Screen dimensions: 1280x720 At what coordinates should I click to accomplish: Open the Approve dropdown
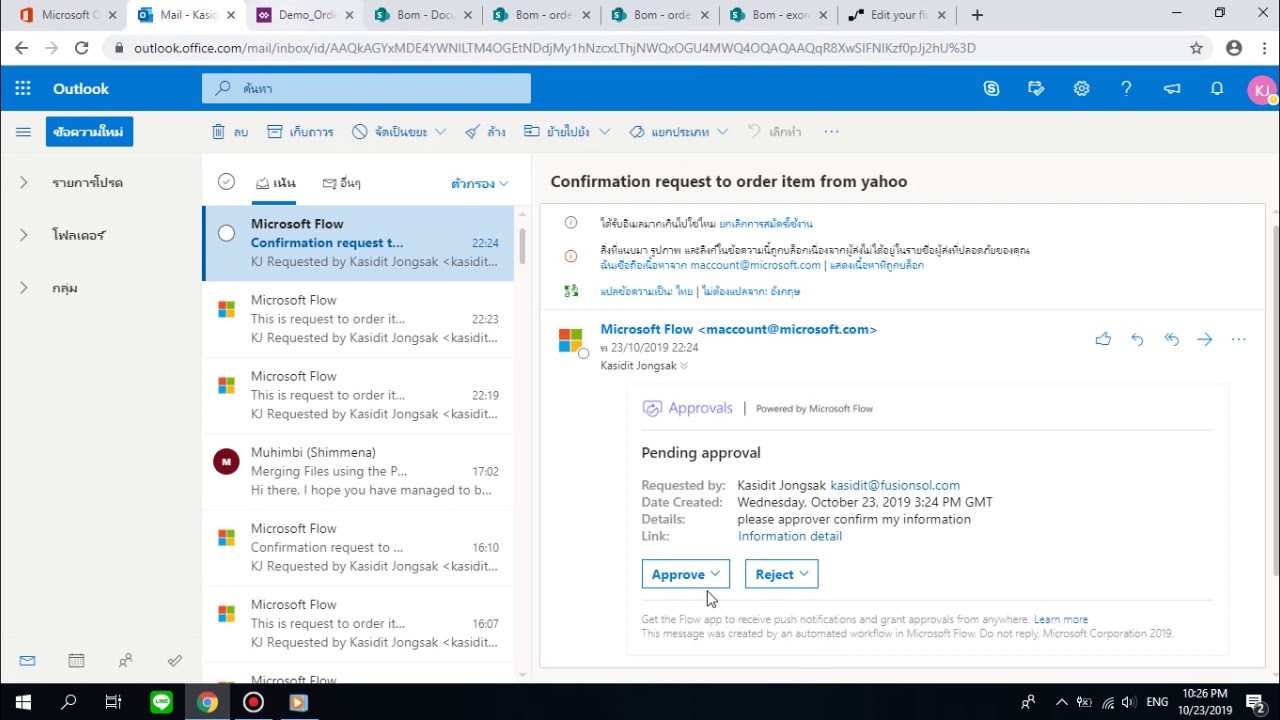(x=686, y=574)
